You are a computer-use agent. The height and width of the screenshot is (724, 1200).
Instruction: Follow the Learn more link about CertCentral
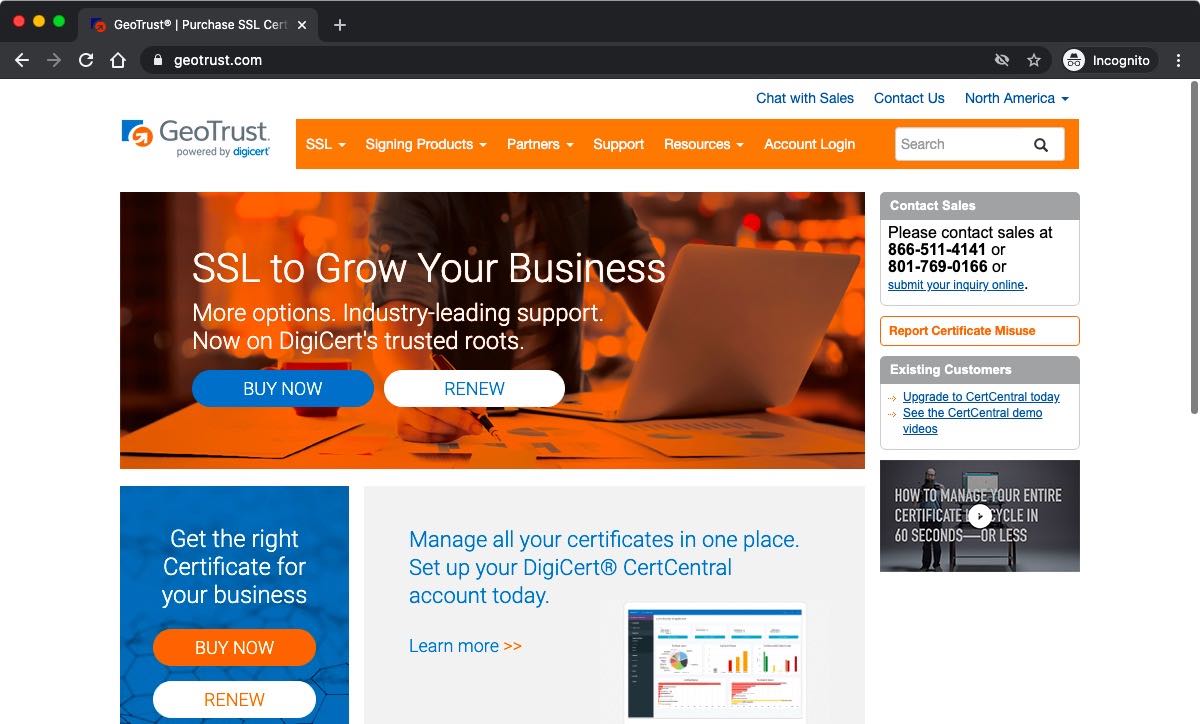click(x=455, y=645)
